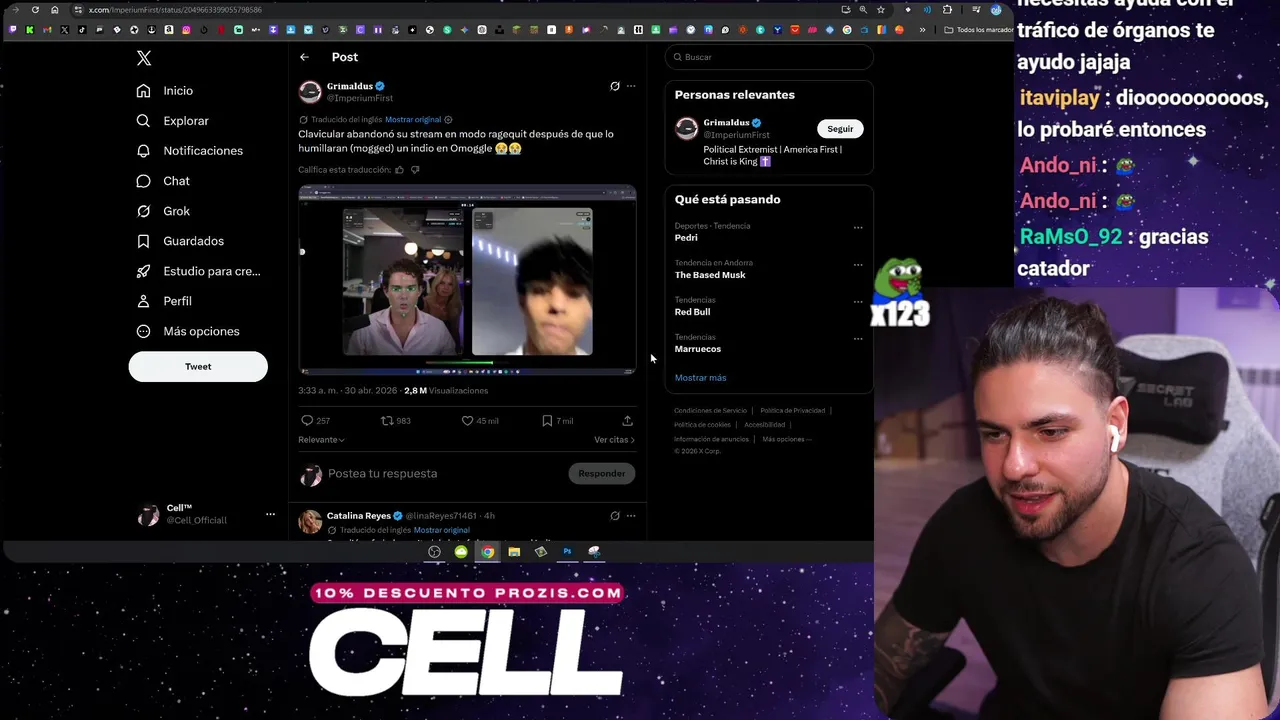Open Chrome in the taskbar
The height and width of the screenshot is (720, 1280).
click(x=487, y=552)
